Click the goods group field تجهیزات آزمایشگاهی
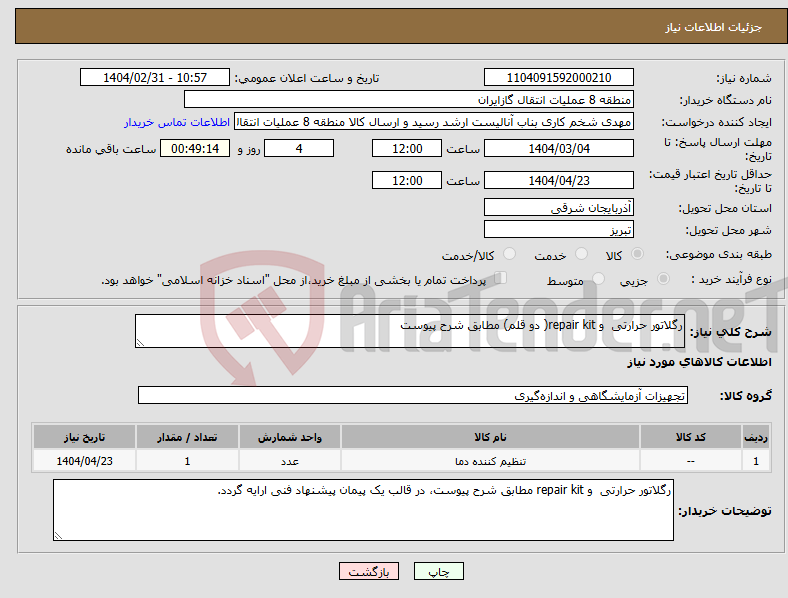Screen dimensions: 788x598 [413, 395]
